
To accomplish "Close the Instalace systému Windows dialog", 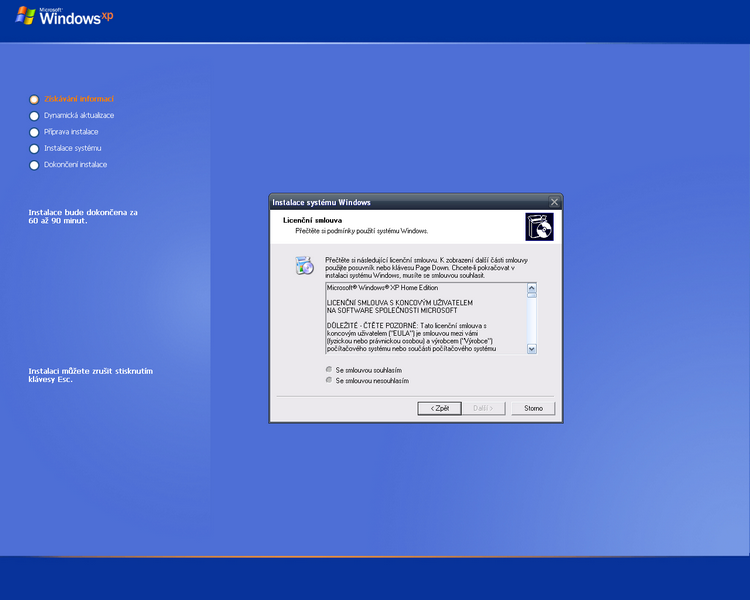I will [x=554, y=202].
